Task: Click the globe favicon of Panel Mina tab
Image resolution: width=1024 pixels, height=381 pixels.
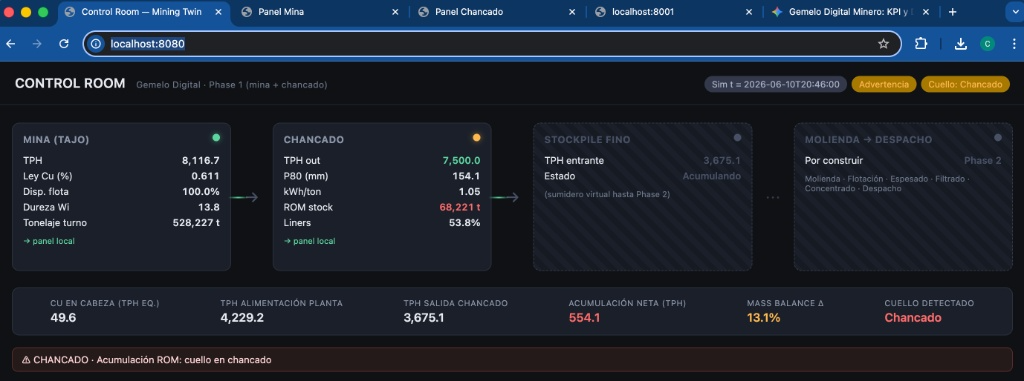Action: coord(246,12)
